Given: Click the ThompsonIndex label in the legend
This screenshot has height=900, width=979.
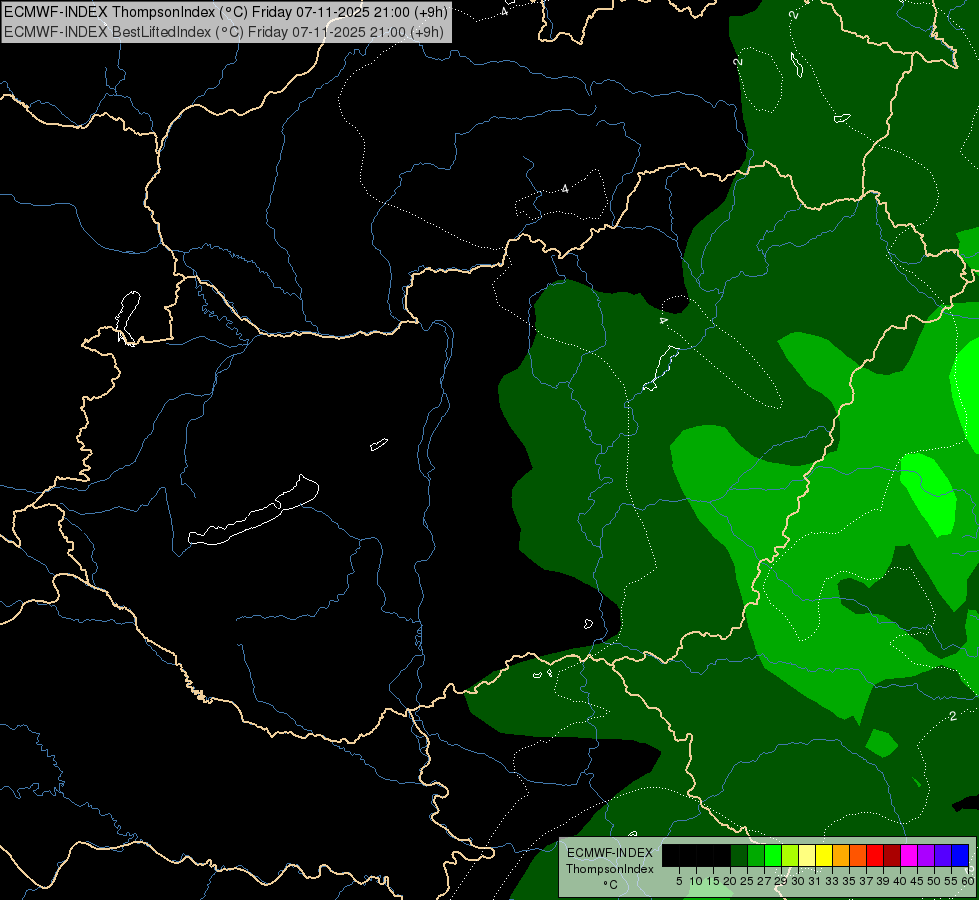Looking at the screenshot, I should tap(610, 869).
